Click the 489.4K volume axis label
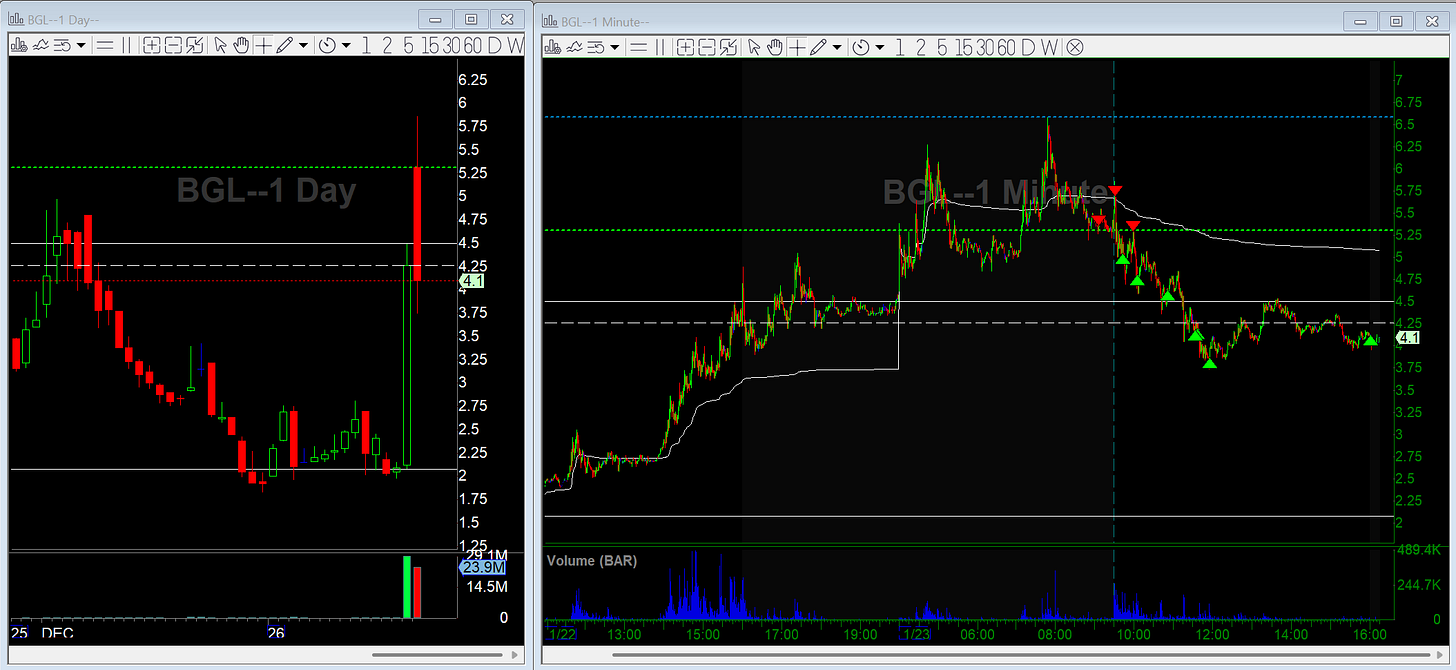This screenshot has width=1456, height=670. (1421, 550)
